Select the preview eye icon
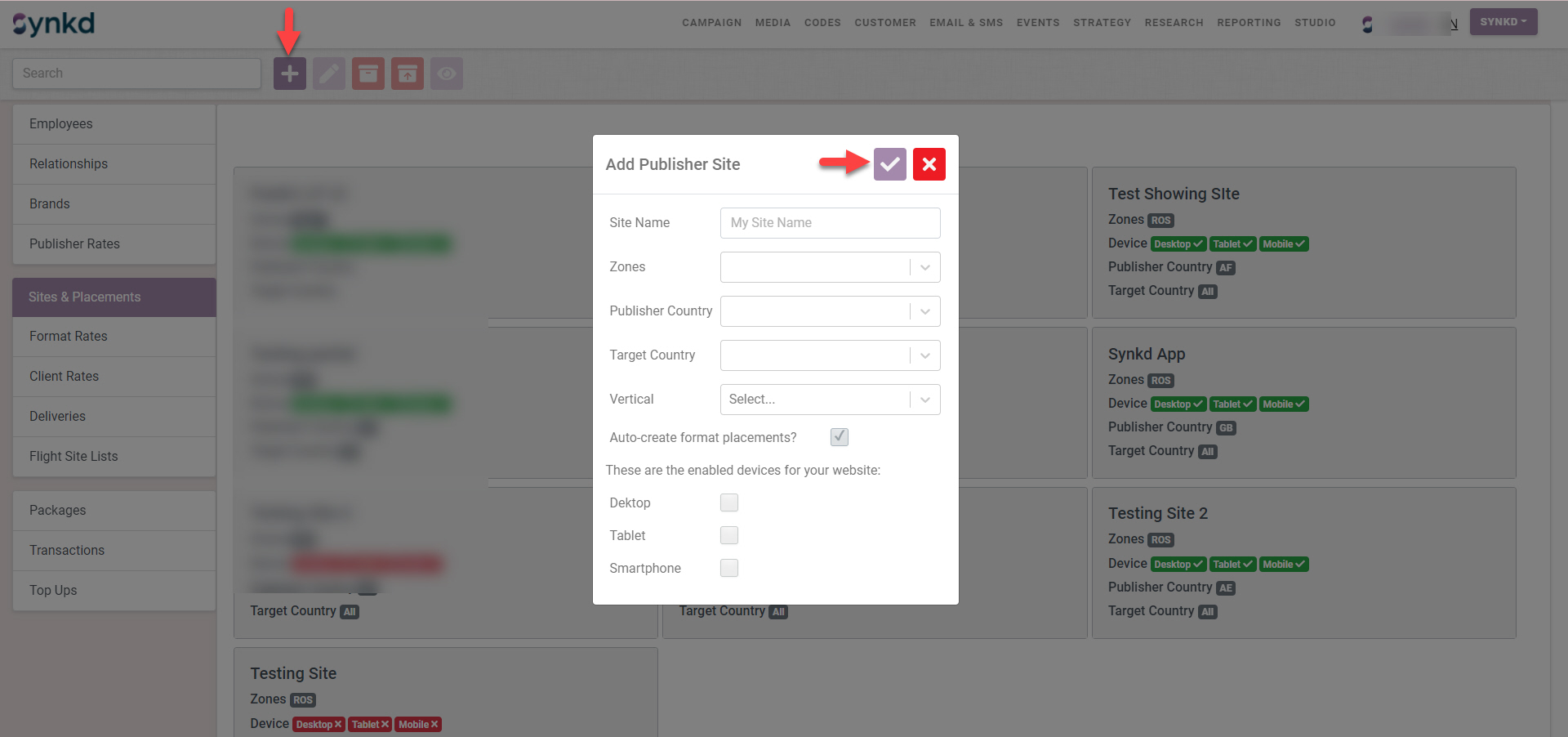This screenshot has height=737, width=1568. point(446,73)
